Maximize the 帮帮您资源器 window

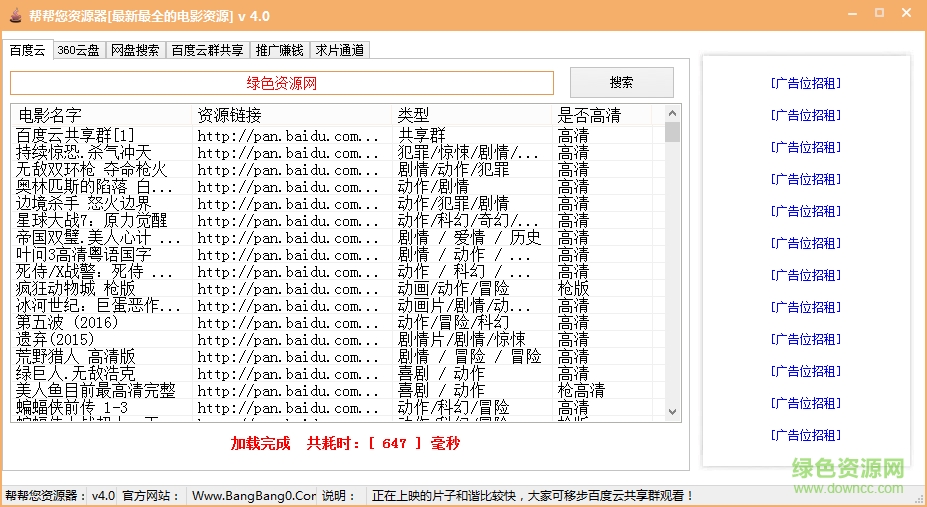880,13
